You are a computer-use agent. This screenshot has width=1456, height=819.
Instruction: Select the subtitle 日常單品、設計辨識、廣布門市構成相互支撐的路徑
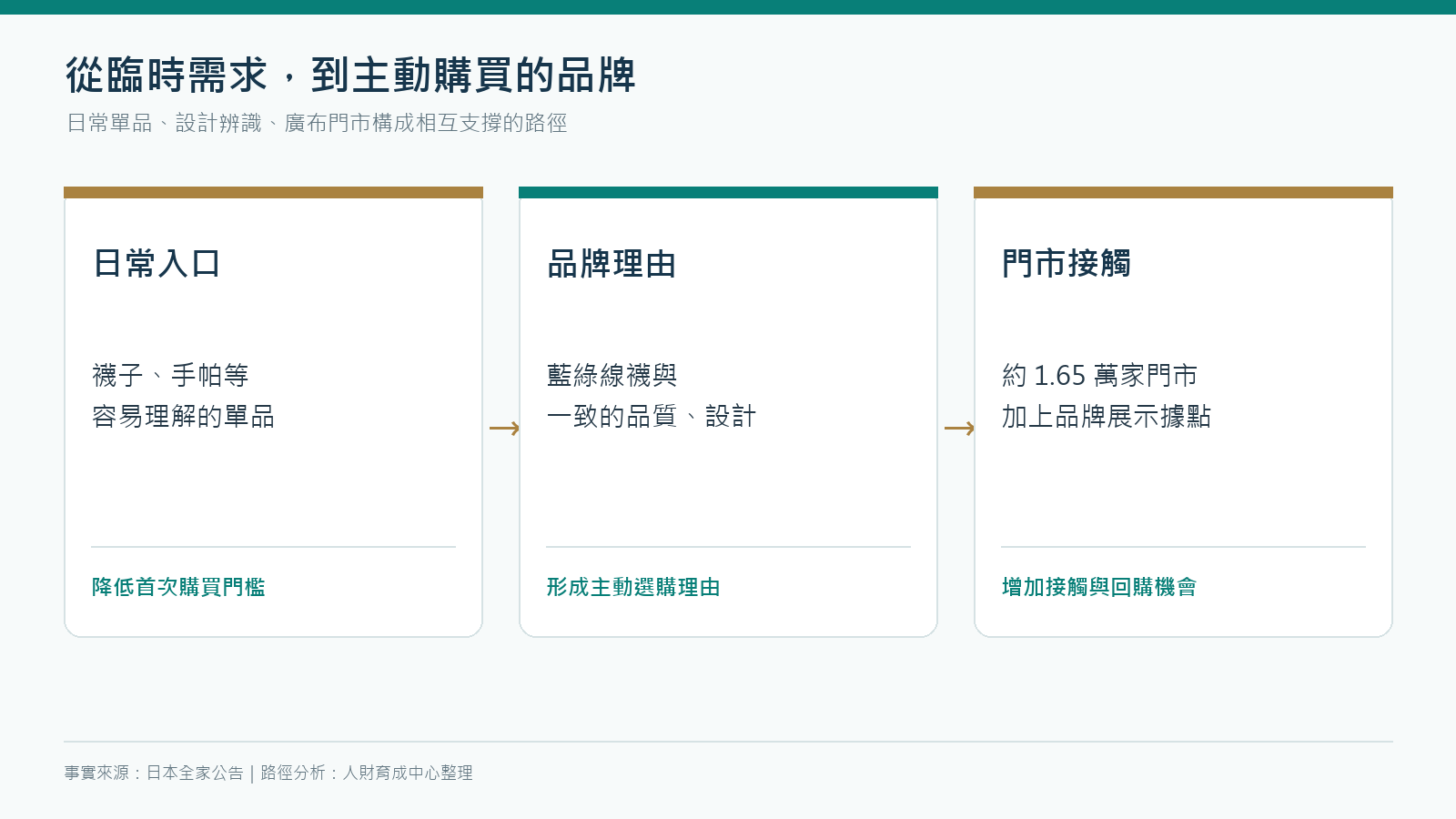pos(317,123)
